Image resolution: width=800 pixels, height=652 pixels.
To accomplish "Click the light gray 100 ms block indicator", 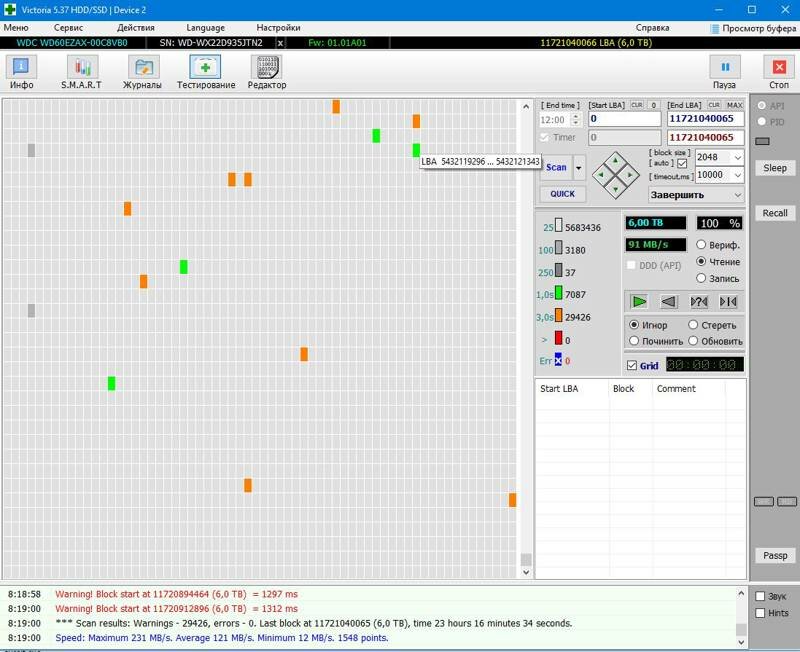I will (x=559, y=247).
